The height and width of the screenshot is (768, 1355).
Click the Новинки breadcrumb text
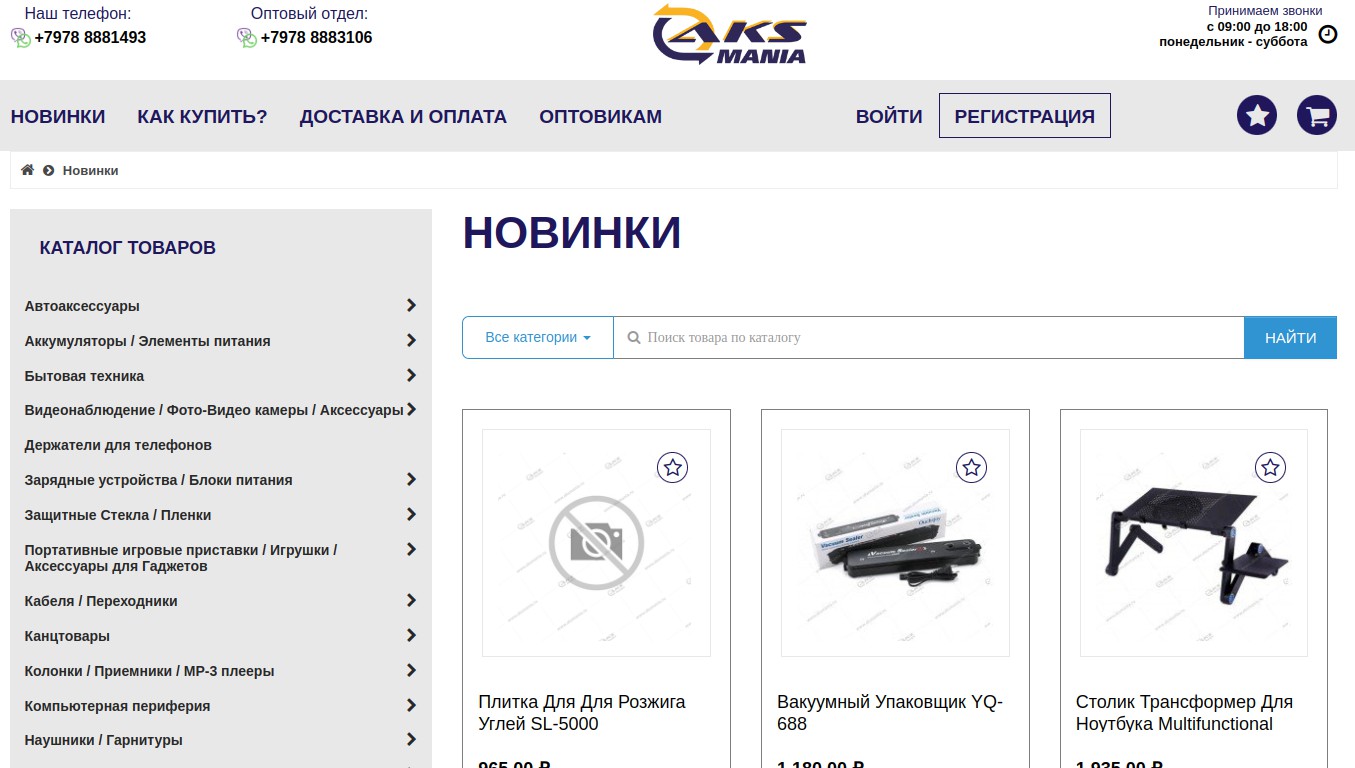[x=91, y=171]
